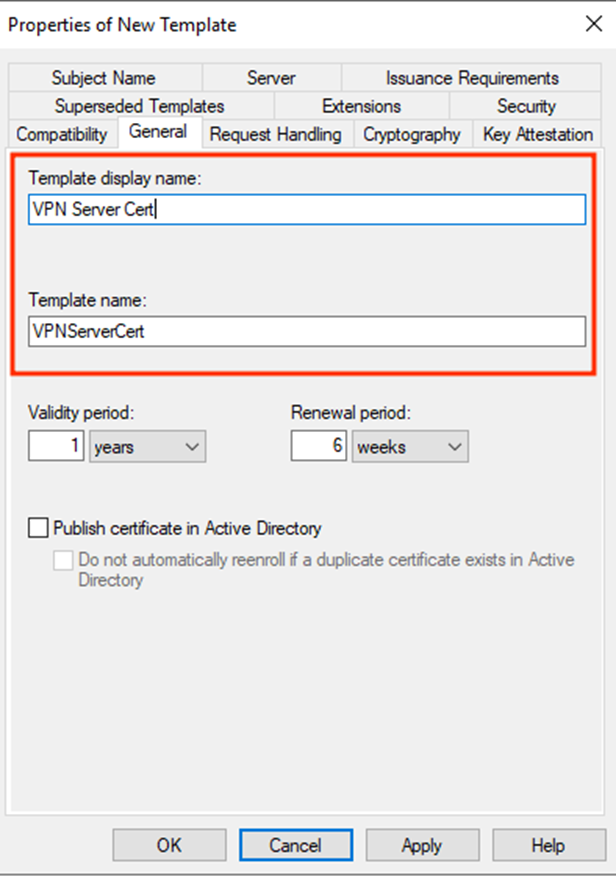
Task: Click the validity period number box
Action: pos(56,446)
